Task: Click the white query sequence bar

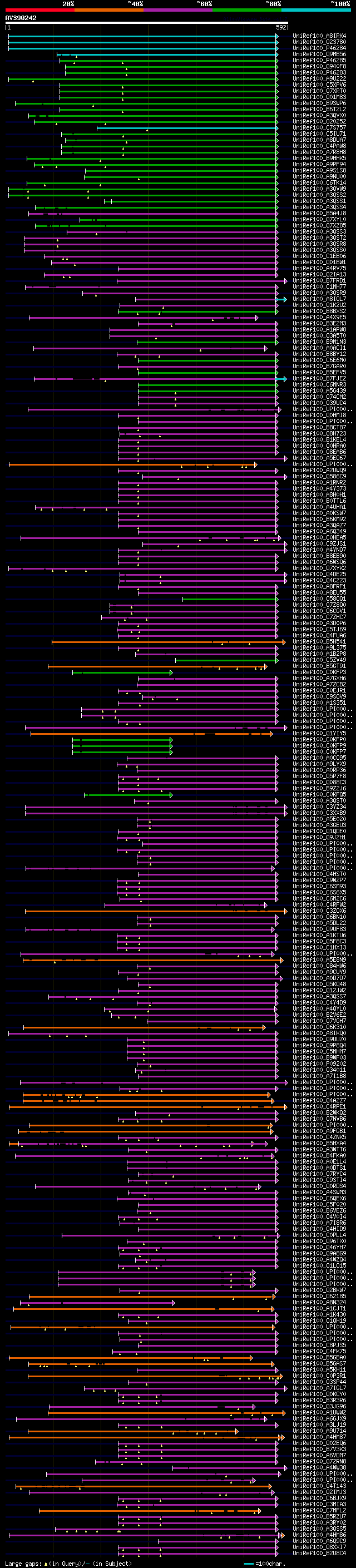Action: (x=147, y=23)
